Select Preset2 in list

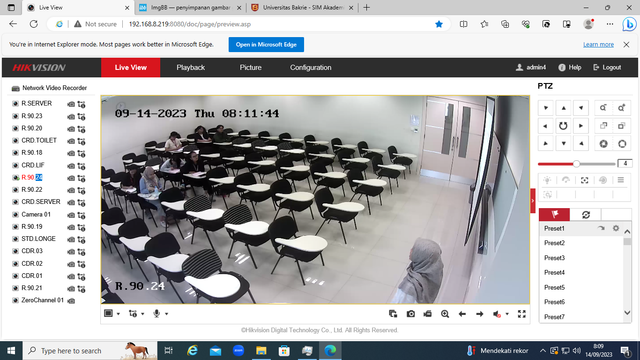click(581, 243)
